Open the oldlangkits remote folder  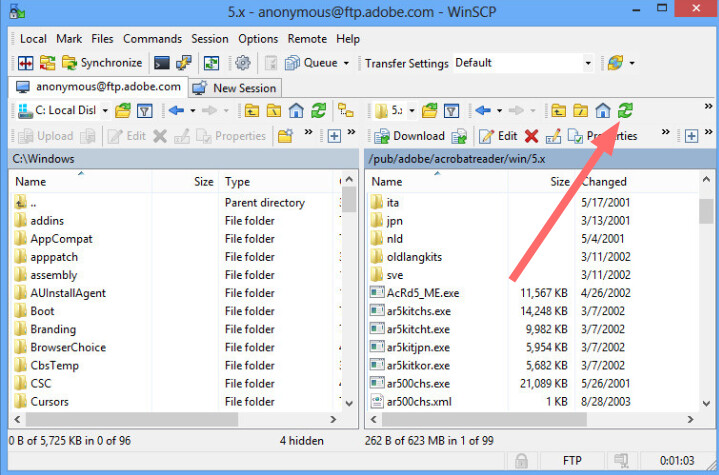click(414, 257)
